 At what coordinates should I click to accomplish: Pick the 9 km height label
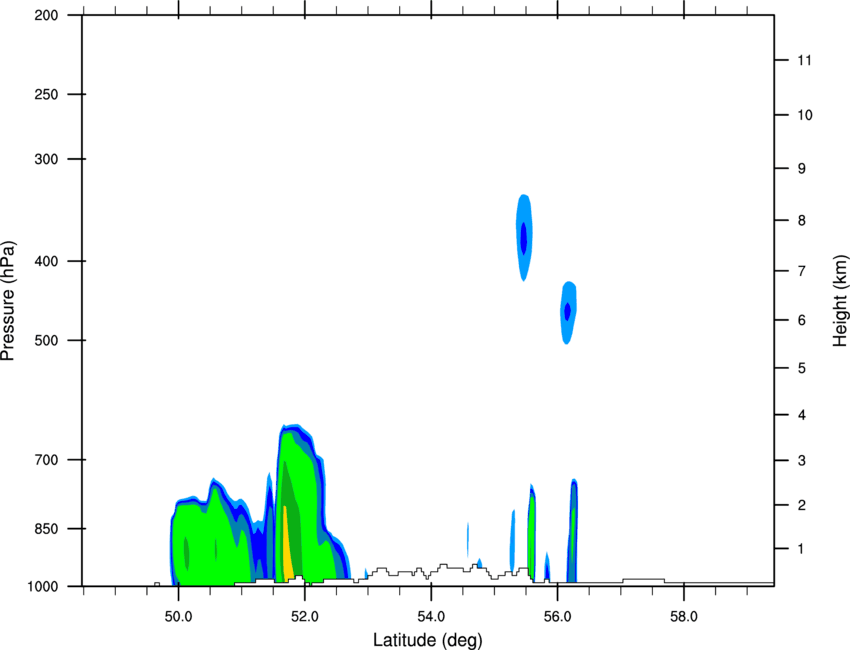tap(801, 169)
